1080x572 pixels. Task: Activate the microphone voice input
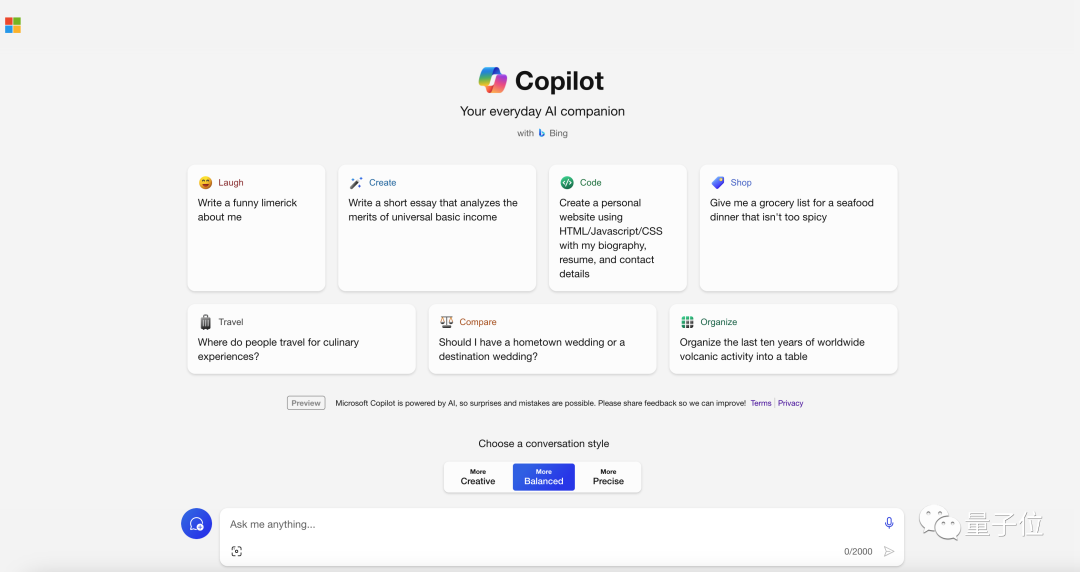coord(889,523)
